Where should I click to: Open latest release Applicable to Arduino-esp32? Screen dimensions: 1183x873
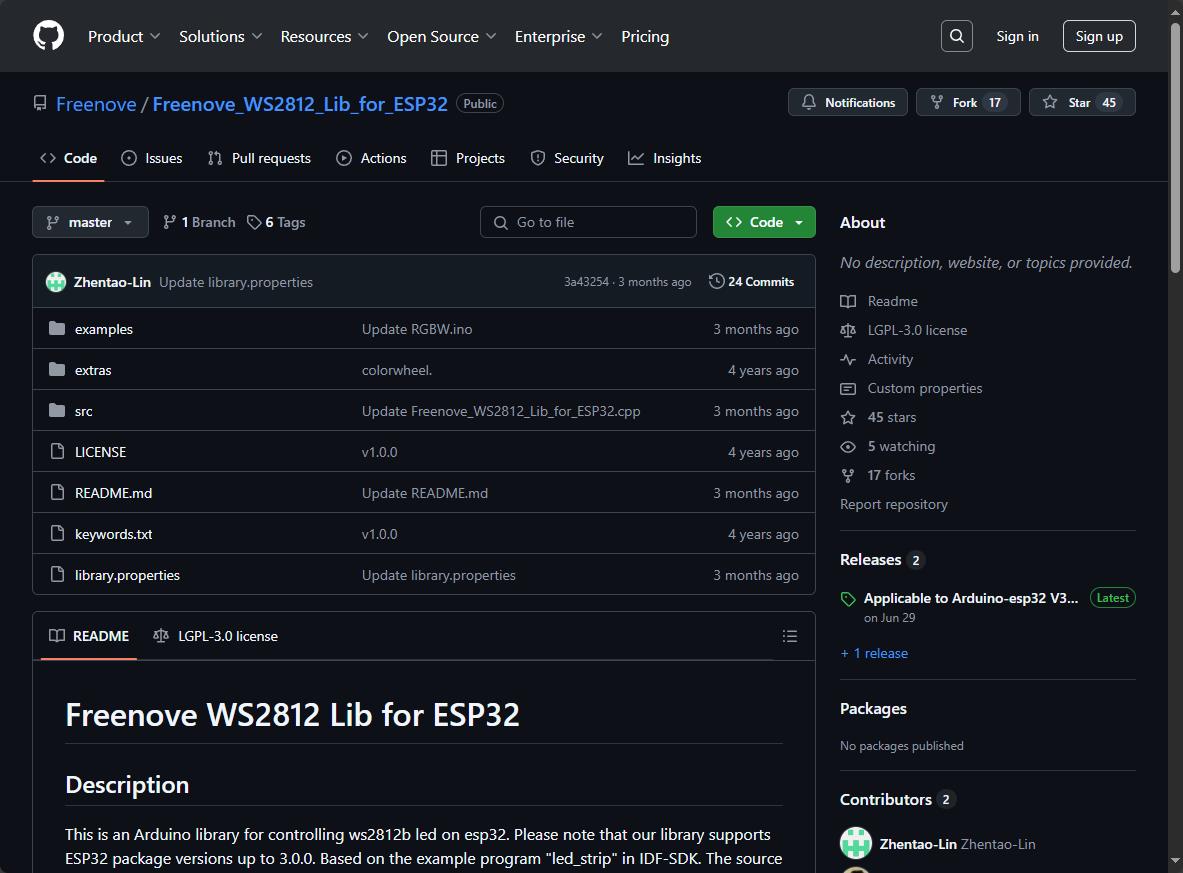tap(970, 598)
